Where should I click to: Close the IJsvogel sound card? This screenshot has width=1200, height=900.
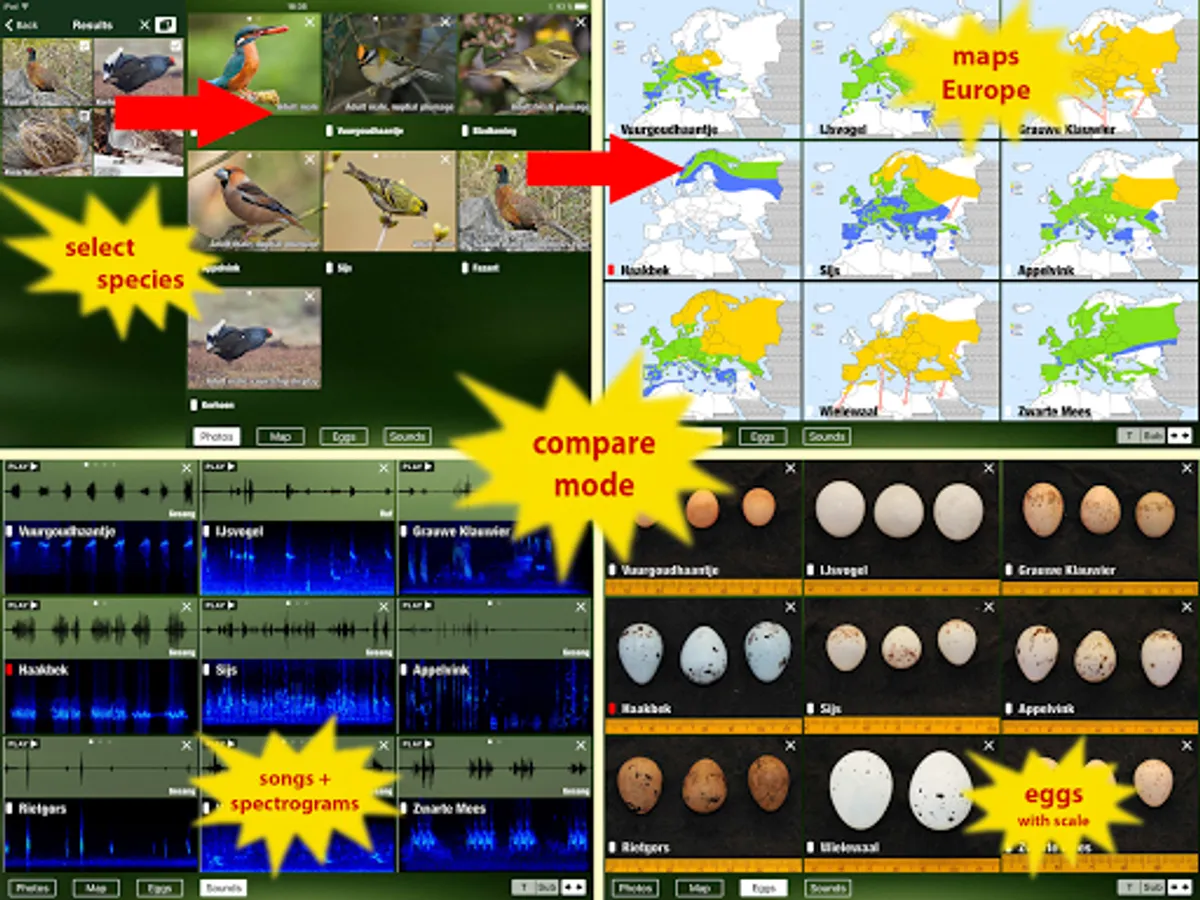tap(384, 468)
